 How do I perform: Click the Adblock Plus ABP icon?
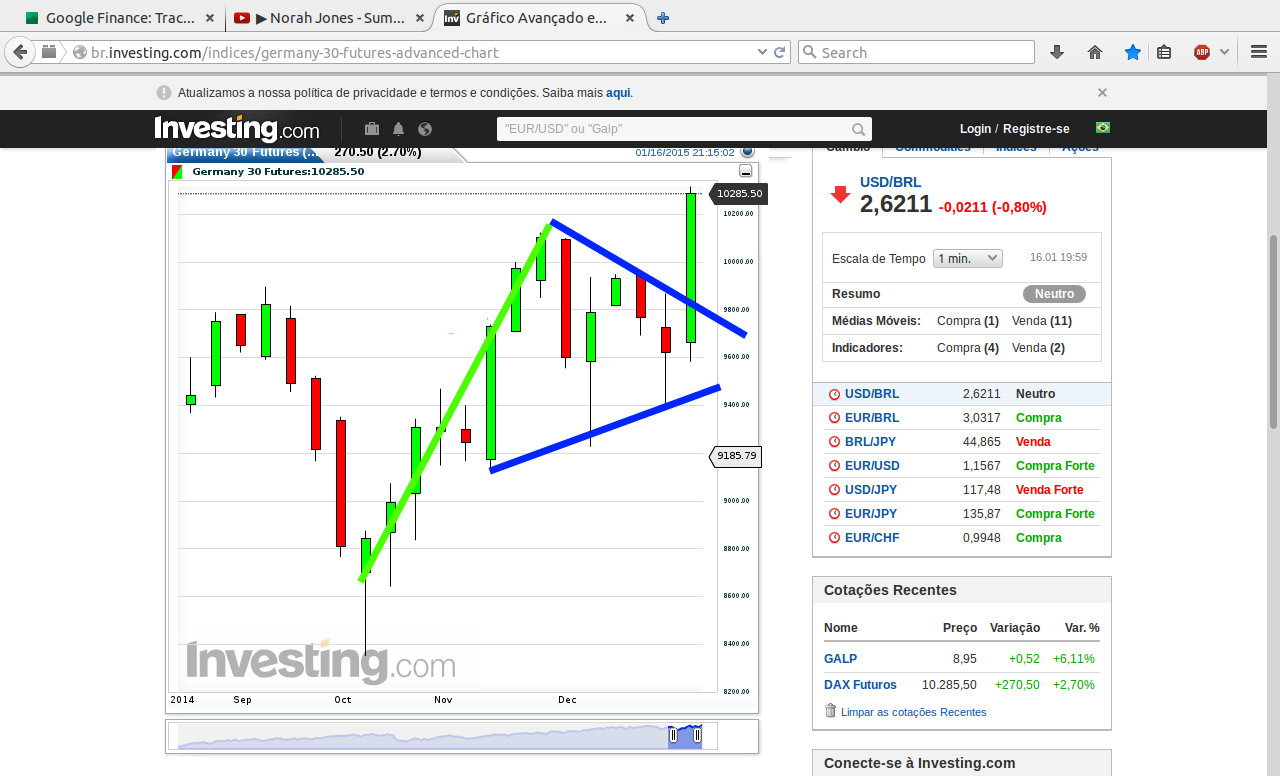coord(1202,52)
